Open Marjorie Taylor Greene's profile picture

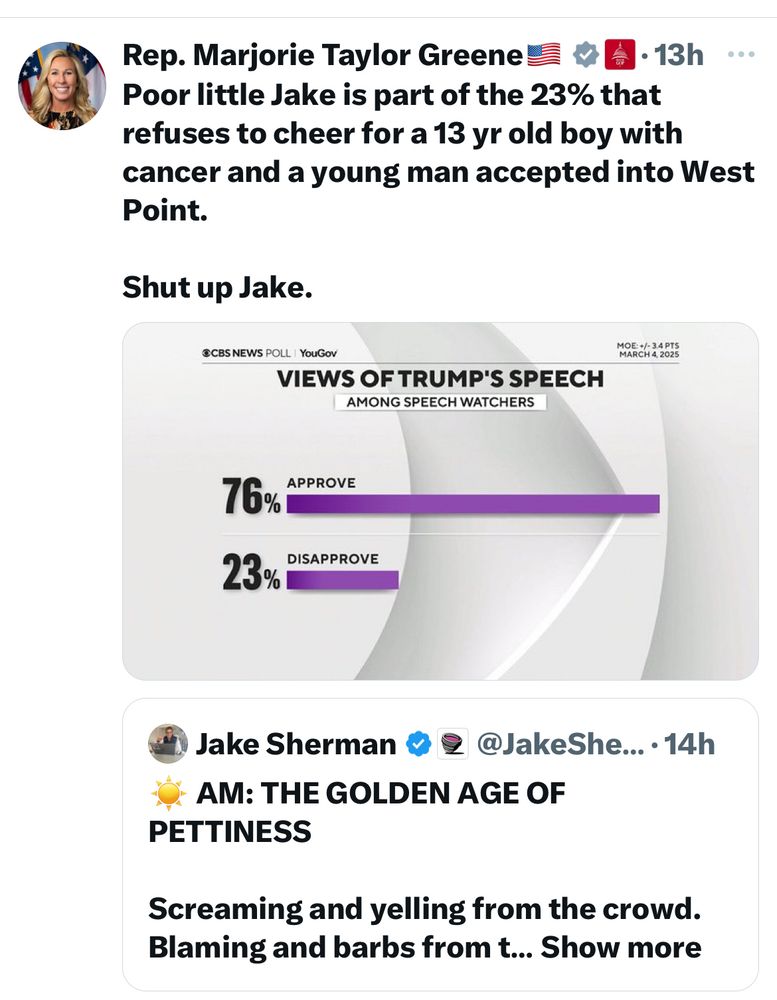click(x=62, y=86)
